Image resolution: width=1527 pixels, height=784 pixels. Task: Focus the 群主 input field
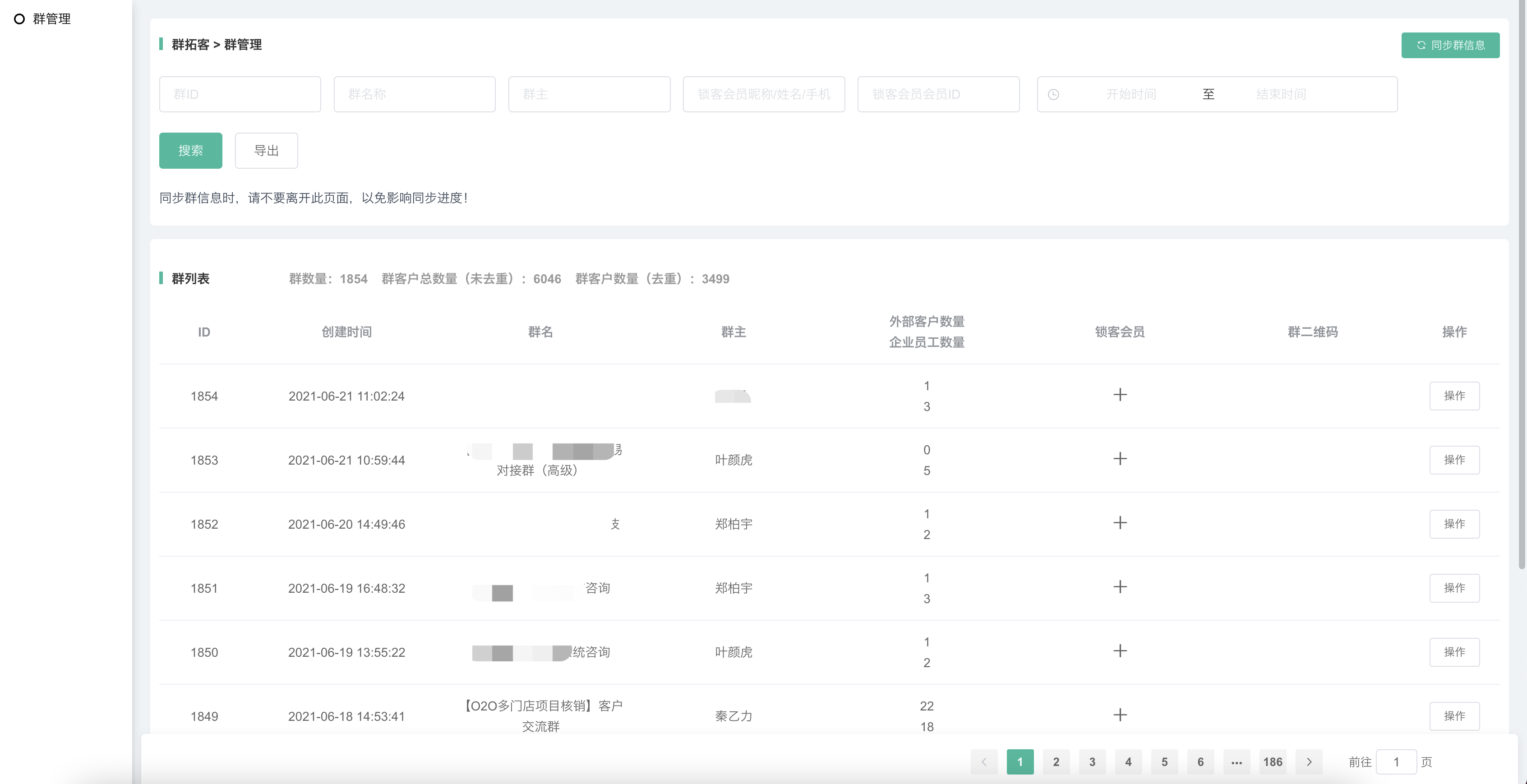pyautogui.click(x=589, y=94)
